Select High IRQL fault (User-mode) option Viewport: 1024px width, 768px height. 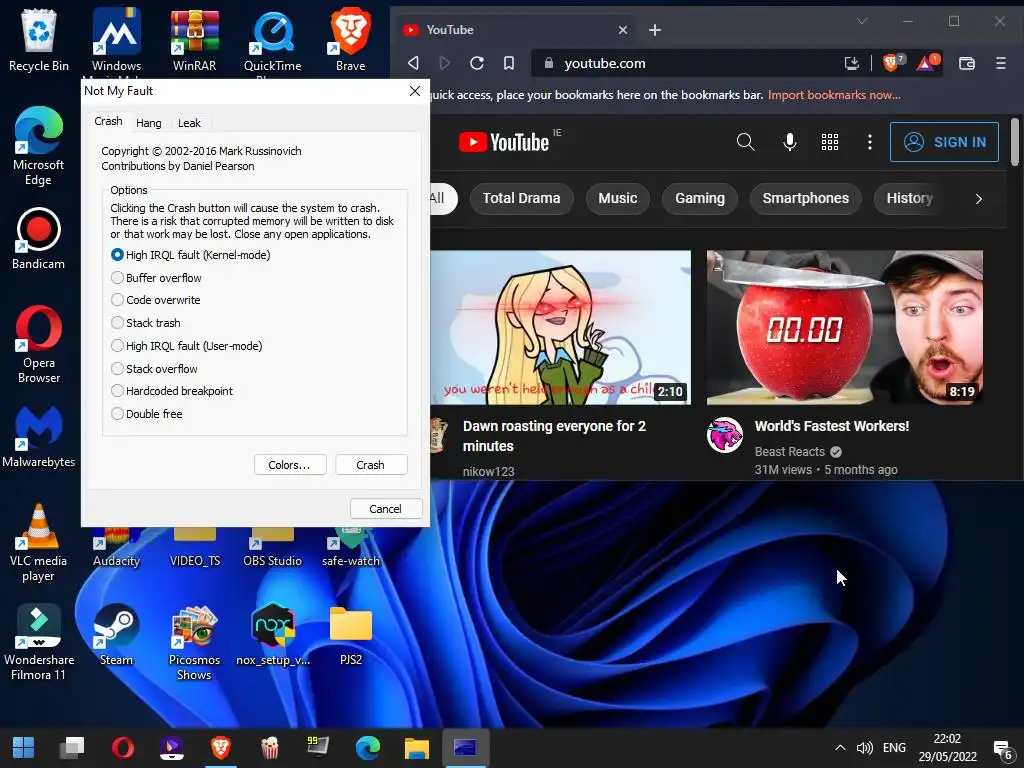(187, 345)
